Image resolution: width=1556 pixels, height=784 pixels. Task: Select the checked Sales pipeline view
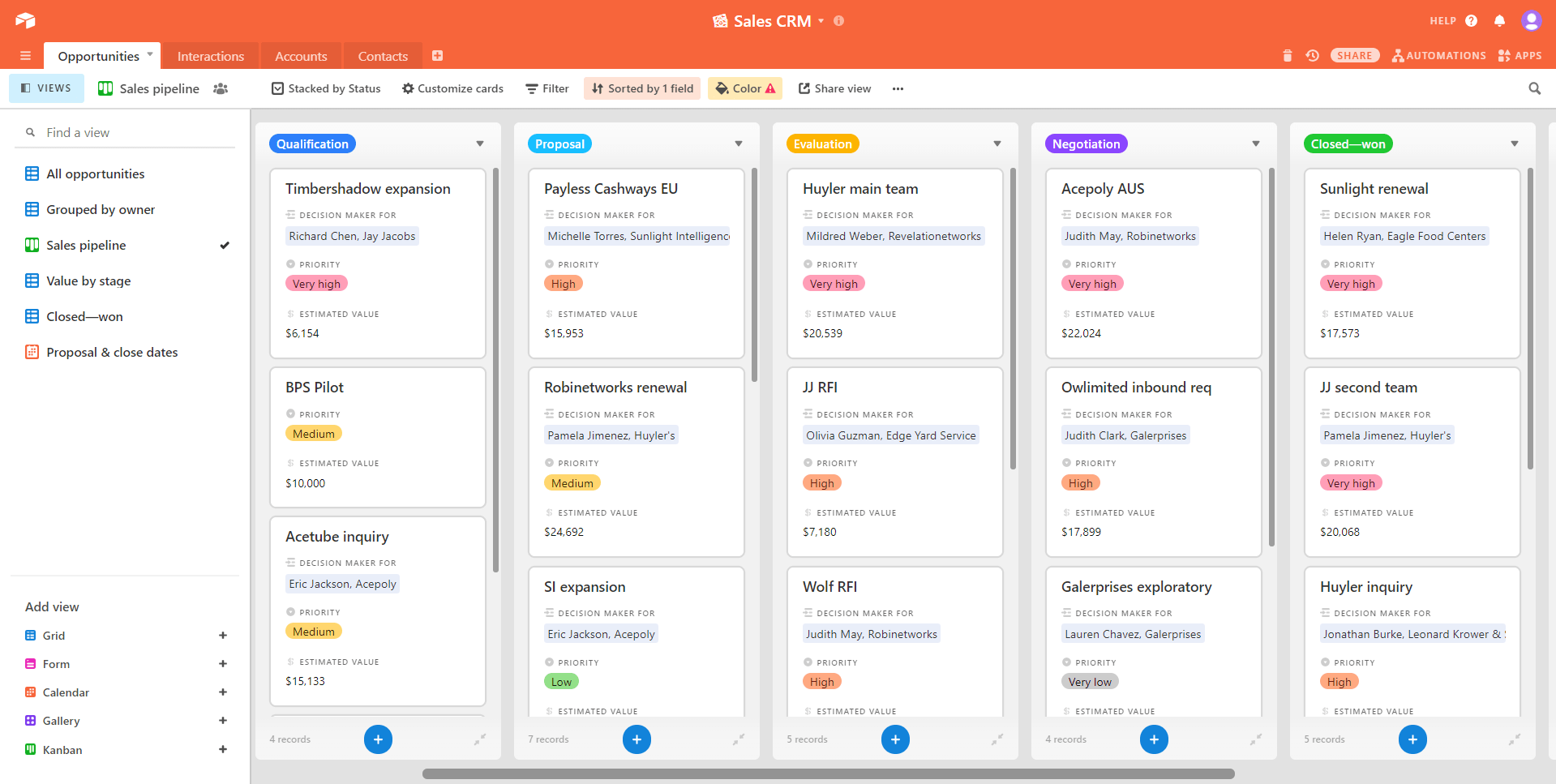86,245
